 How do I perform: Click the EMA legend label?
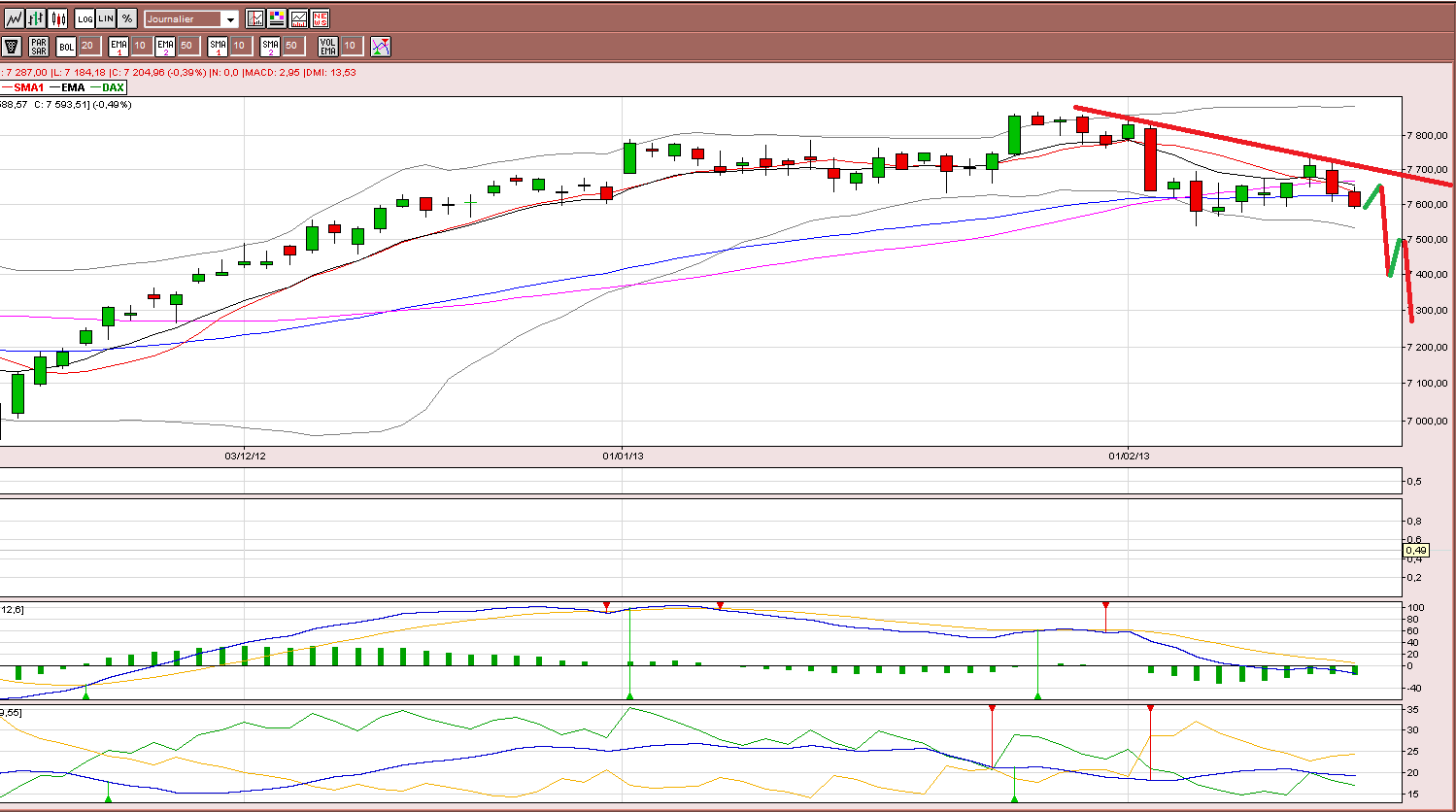pos(73,87)
